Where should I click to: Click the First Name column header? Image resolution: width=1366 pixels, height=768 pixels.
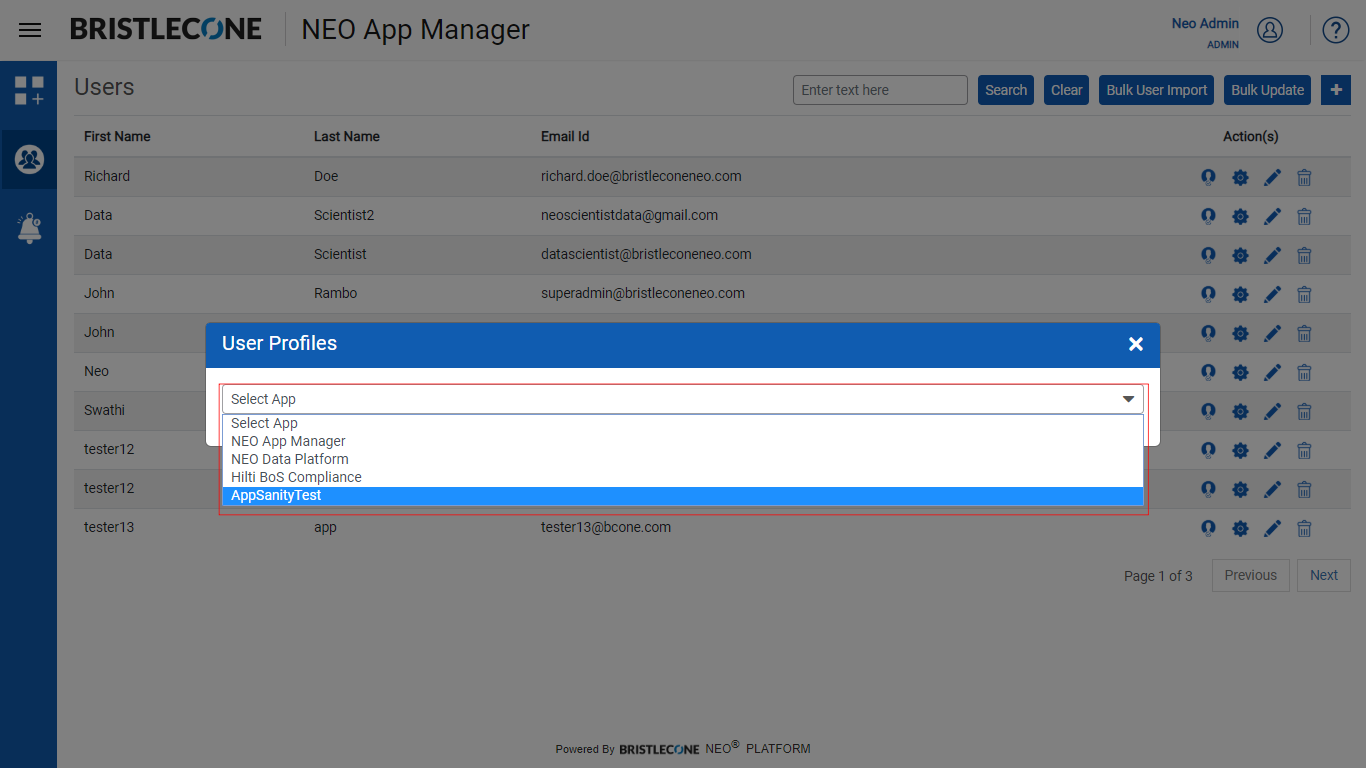tap(117, 136)
